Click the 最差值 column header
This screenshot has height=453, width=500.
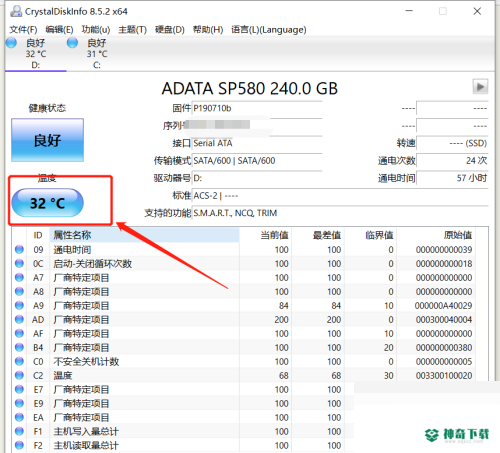point(318,235)
